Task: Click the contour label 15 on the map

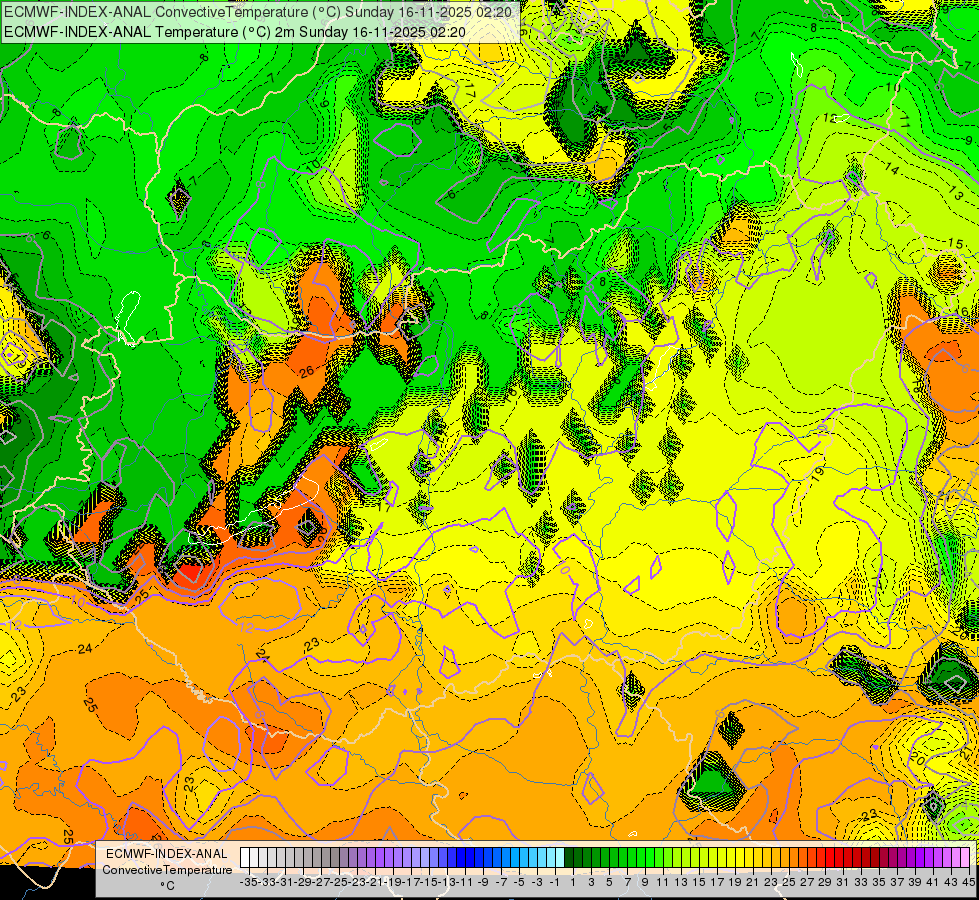Action: coord(955,243)
